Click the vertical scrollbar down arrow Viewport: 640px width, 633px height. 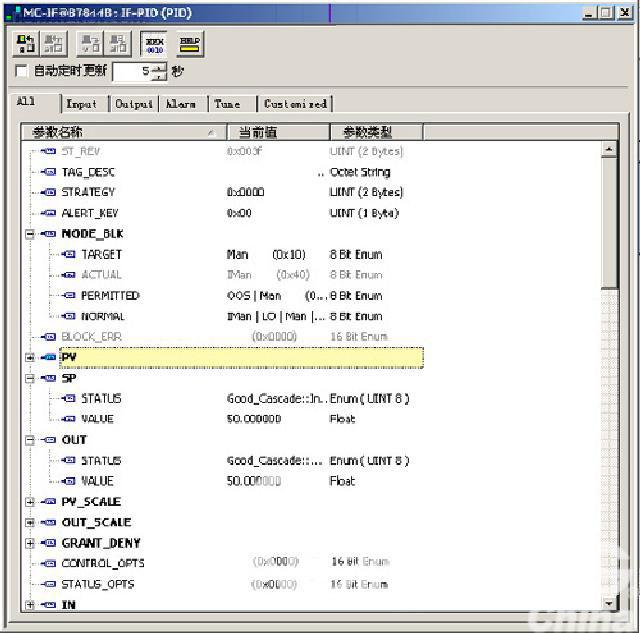[609, 603]
